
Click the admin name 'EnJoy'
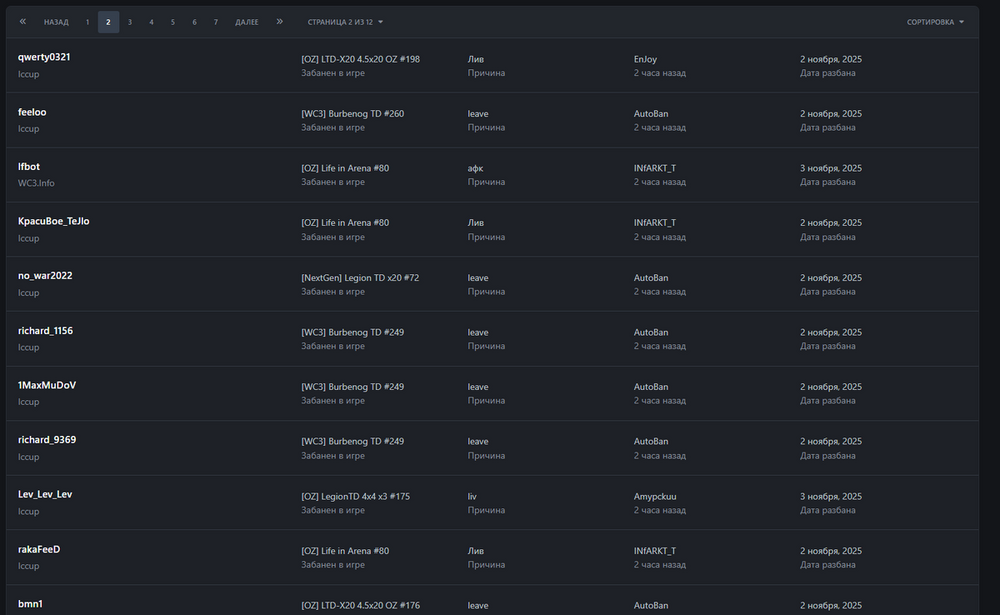645,59
